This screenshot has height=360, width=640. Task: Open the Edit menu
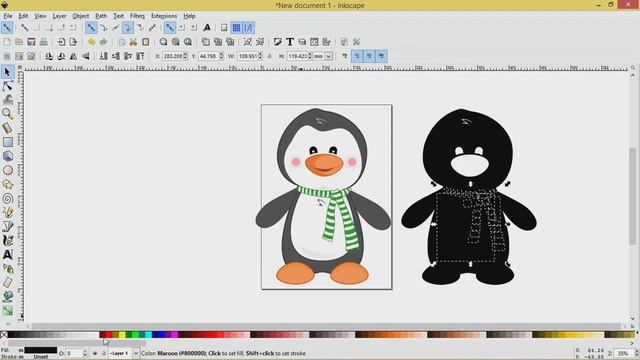pyautogui.click(x=23, y=16)
